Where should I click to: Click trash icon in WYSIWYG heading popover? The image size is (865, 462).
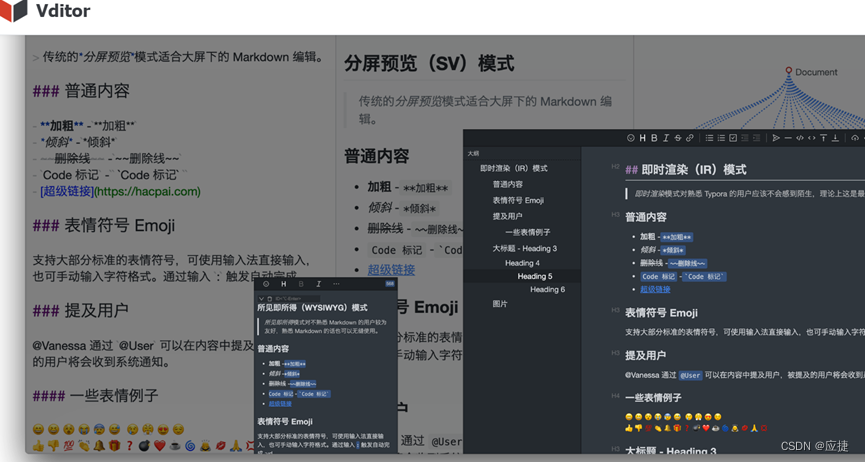click(270, 299)
